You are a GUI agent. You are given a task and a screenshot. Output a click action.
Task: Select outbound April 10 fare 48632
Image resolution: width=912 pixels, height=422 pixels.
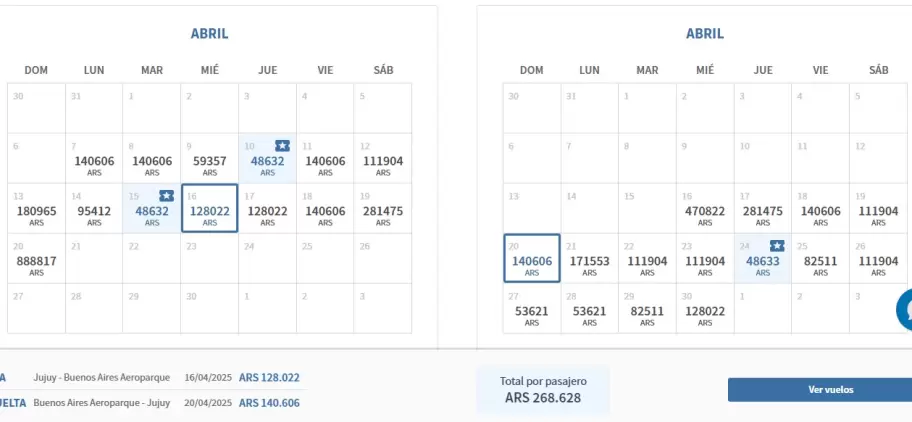pyautogui.click(x=268, y=158)
